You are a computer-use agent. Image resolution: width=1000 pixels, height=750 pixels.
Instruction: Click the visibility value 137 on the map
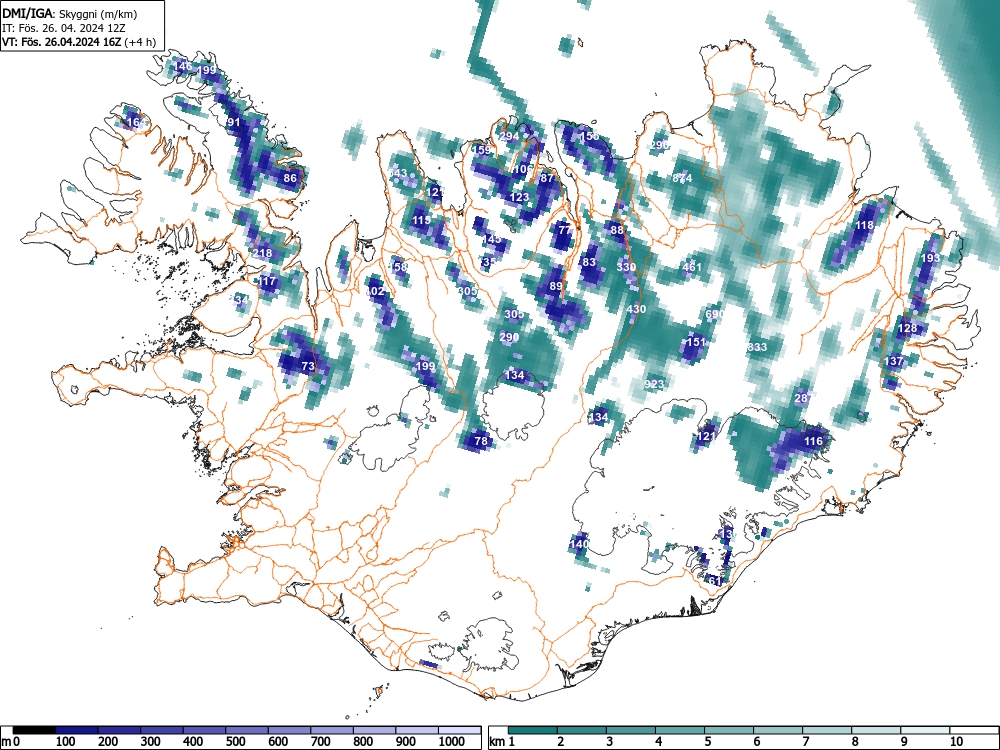(893, 361)
